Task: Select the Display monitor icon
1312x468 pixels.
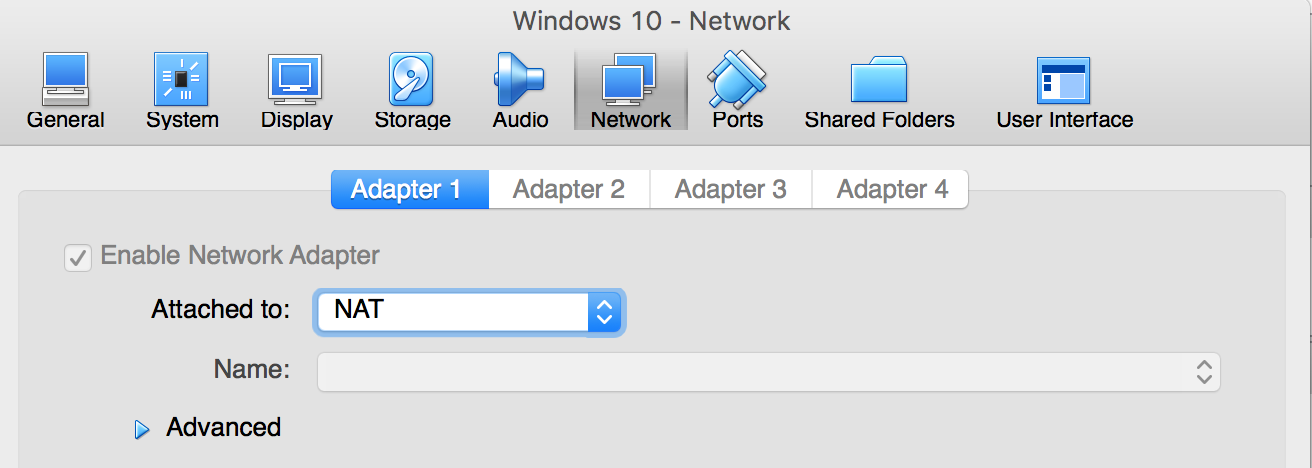Action: pyautogui.click(x=296, y=80)
